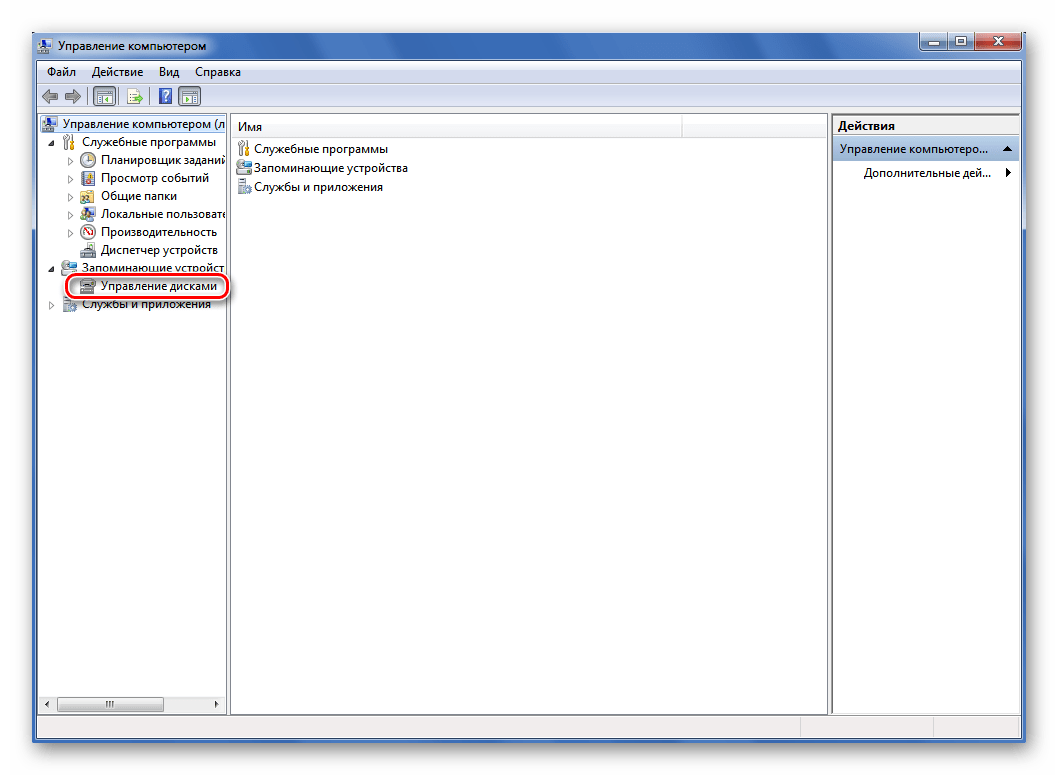Screen dimensions: 1058x775
Task: Toggle the console tree pane toolbar icon
Action: (104, 97)
